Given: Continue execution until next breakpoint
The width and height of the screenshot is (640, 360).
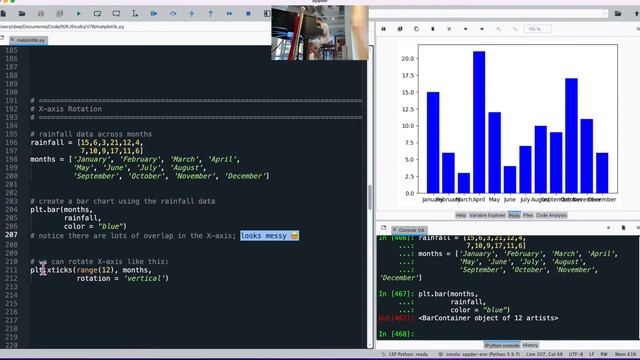Looking at the screenshot, I should click(229, 14).
